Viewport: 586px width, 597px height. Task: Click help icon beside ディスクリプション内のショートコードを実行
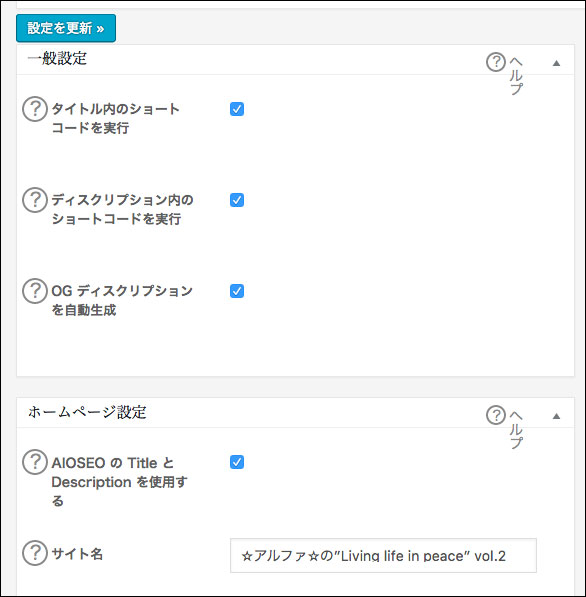tap(35, 200)
